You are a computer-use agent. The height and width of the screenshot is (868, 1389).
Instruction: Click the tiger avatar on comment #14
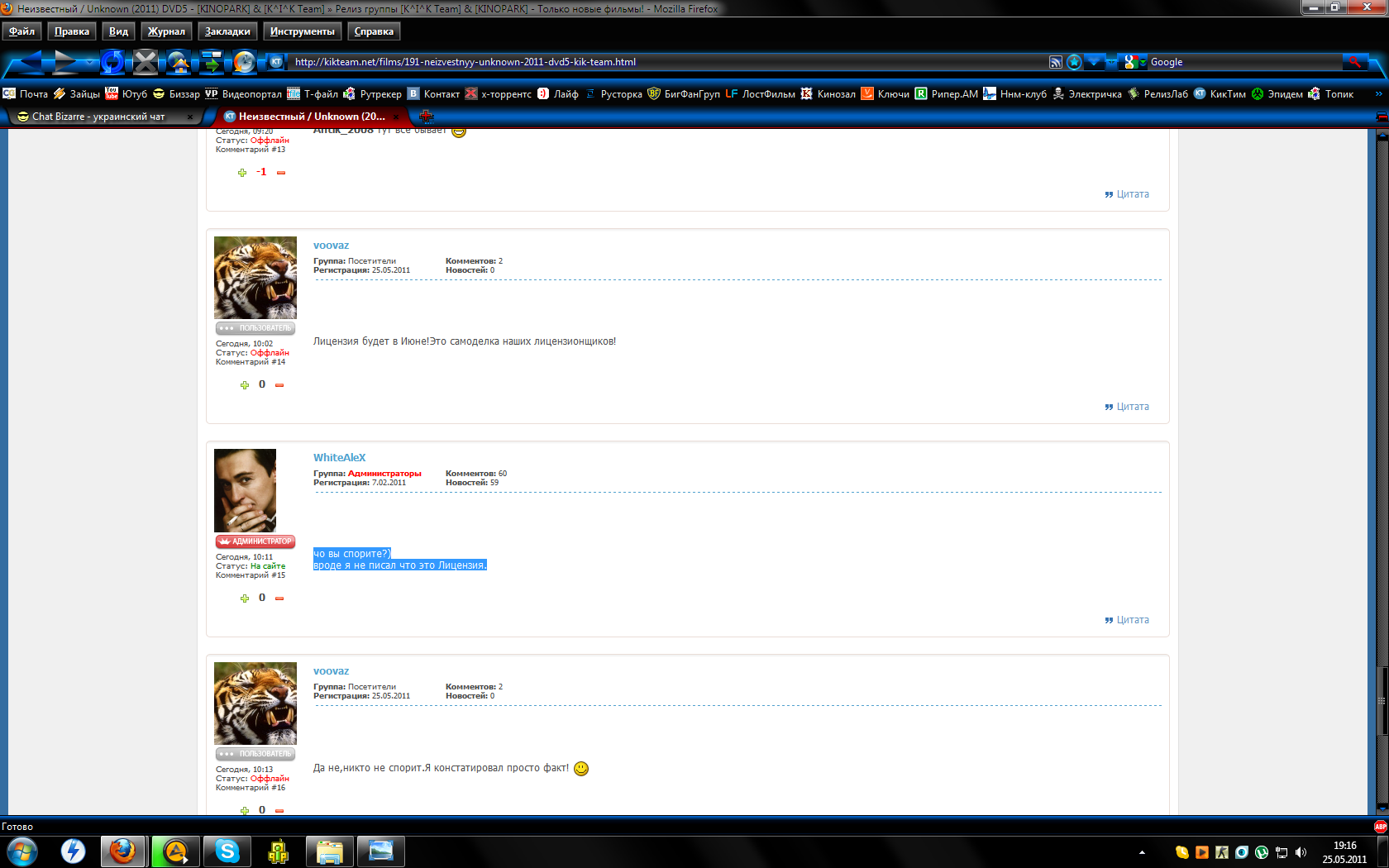[255, 278]
